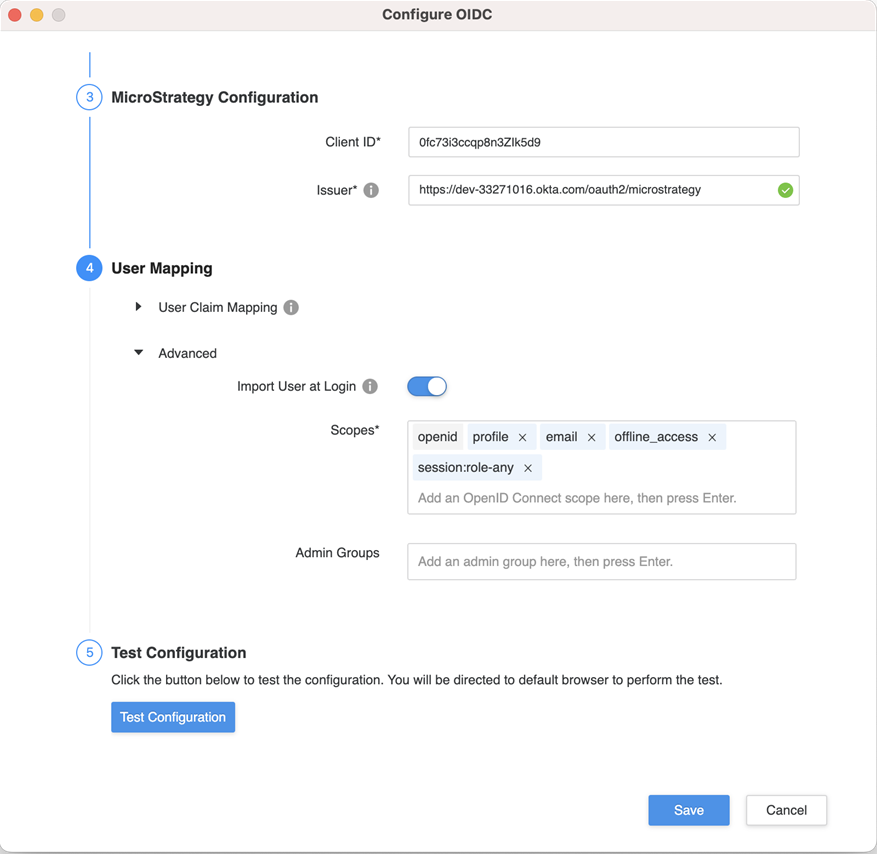Screen dimensions: 877x854
Task: Click the info icon beside User Claim Mapping
Action: (x=290, y=307)
